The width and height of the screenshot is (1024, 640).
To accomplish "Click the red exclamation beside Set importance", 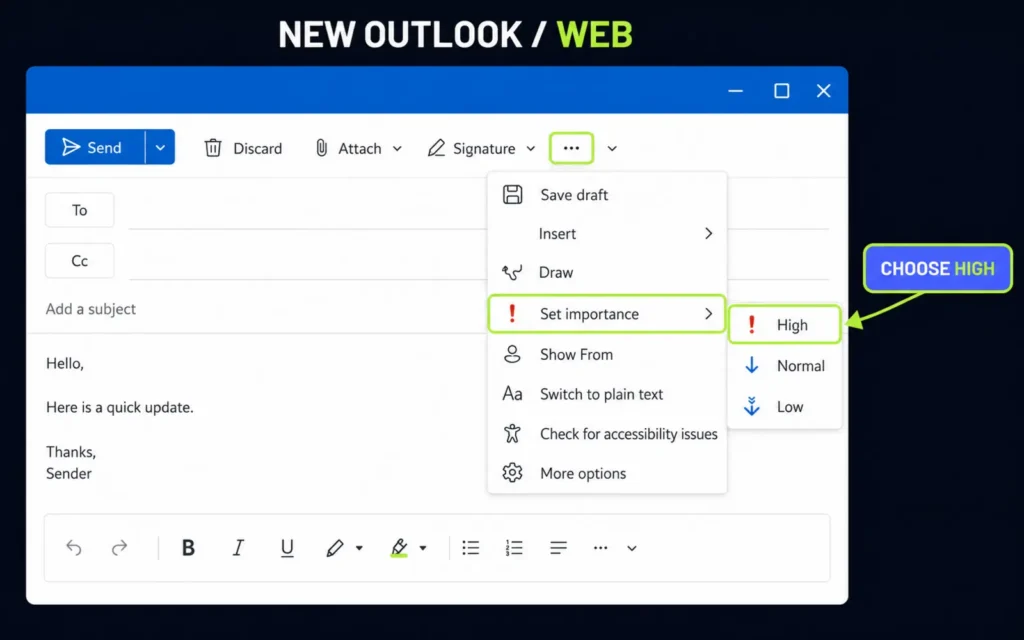I will [x=512, y=313].
